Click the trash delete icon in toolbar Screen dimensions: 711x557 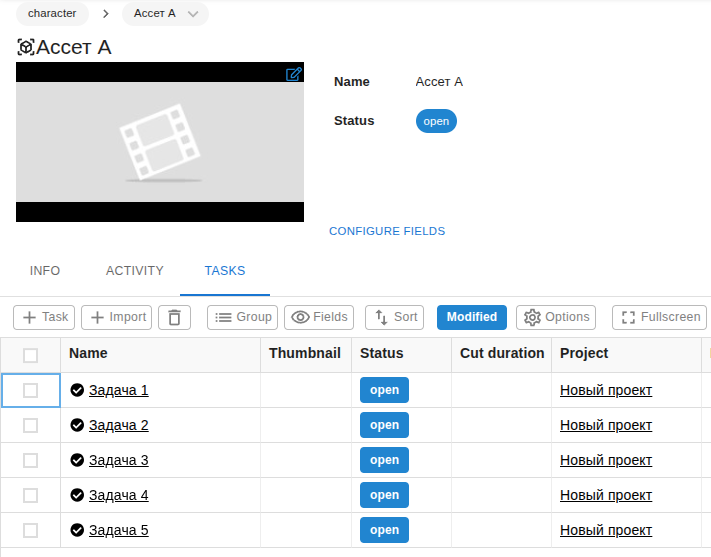(174, 317)
